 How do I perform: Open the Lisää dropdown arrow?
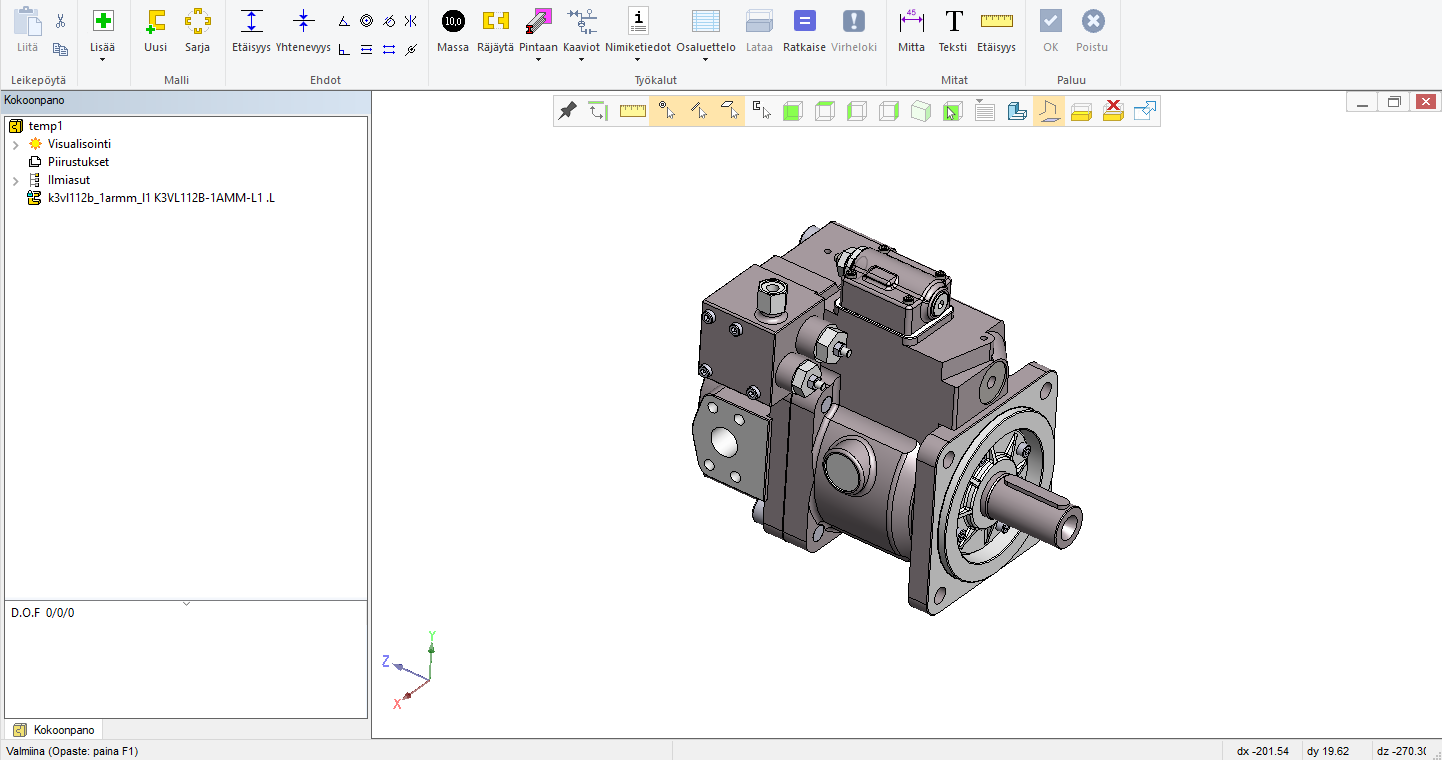click(x=102, y=60)
